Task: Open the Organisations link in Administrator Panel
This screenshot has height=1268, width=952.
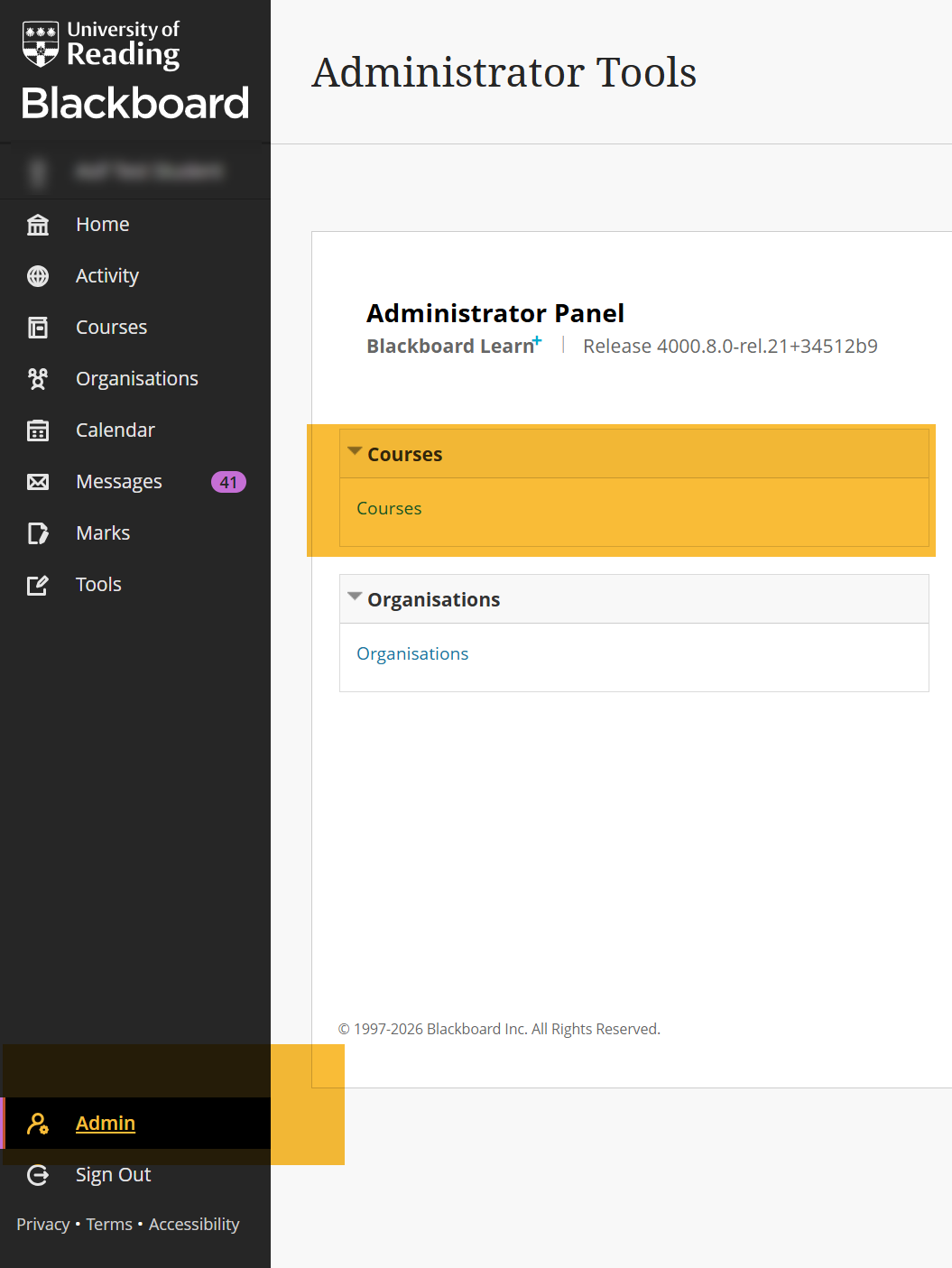Action: [x=412, y=653]
